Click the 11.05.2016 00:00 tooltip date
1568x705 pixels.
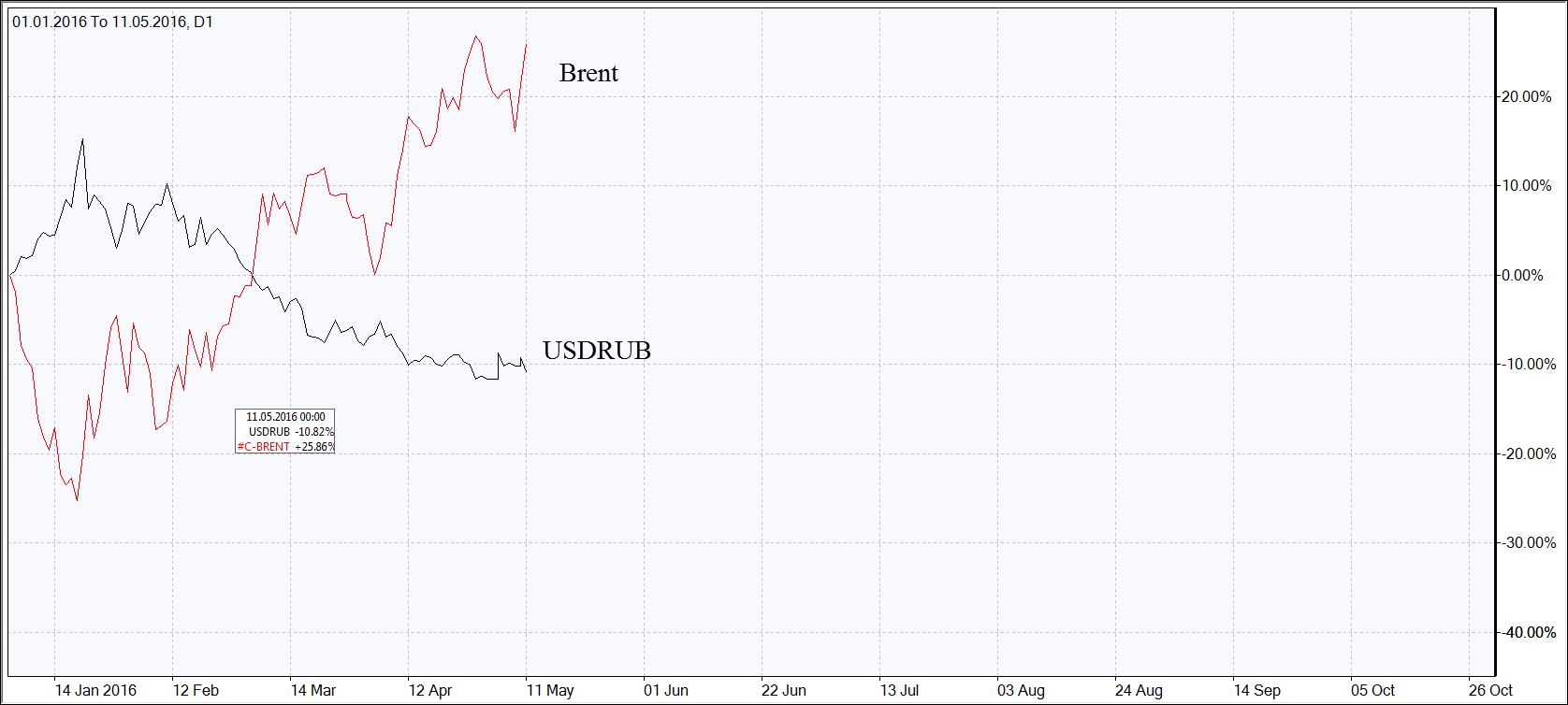click(x=285, y=417)
